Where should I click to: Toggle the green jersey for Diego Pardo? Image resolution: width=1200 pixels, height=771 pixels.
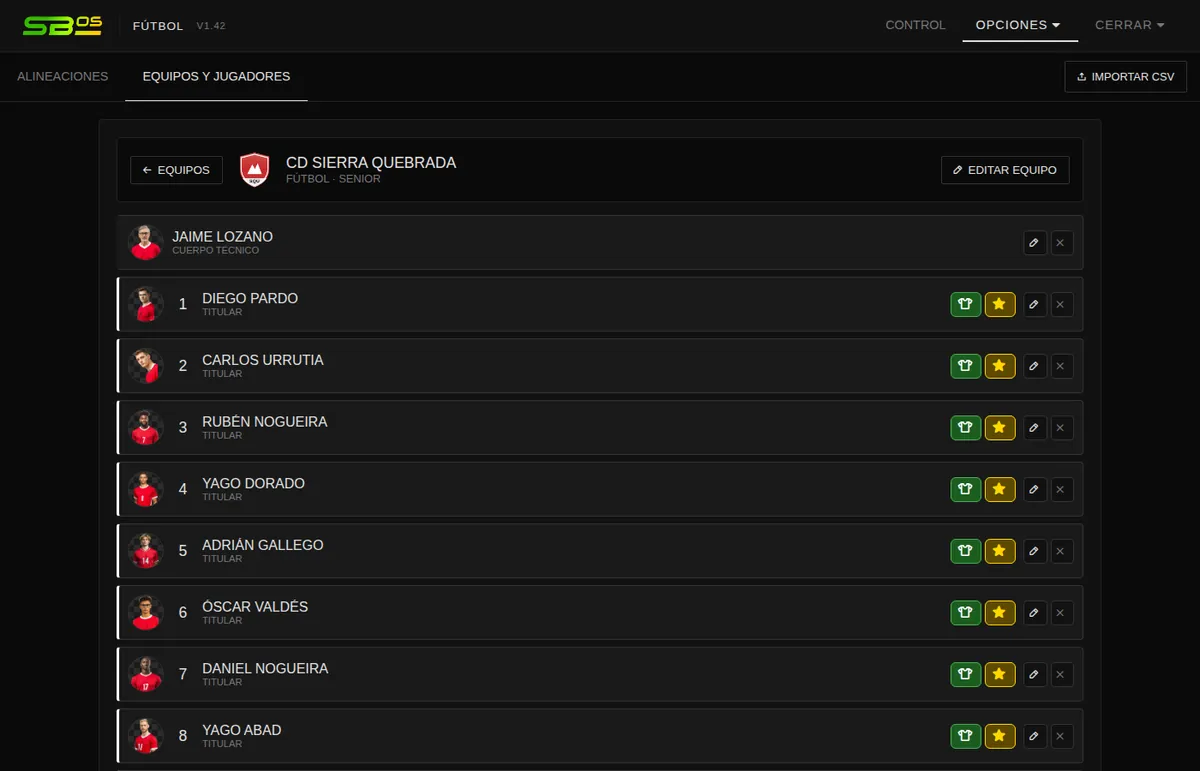(x=965, y=305)
